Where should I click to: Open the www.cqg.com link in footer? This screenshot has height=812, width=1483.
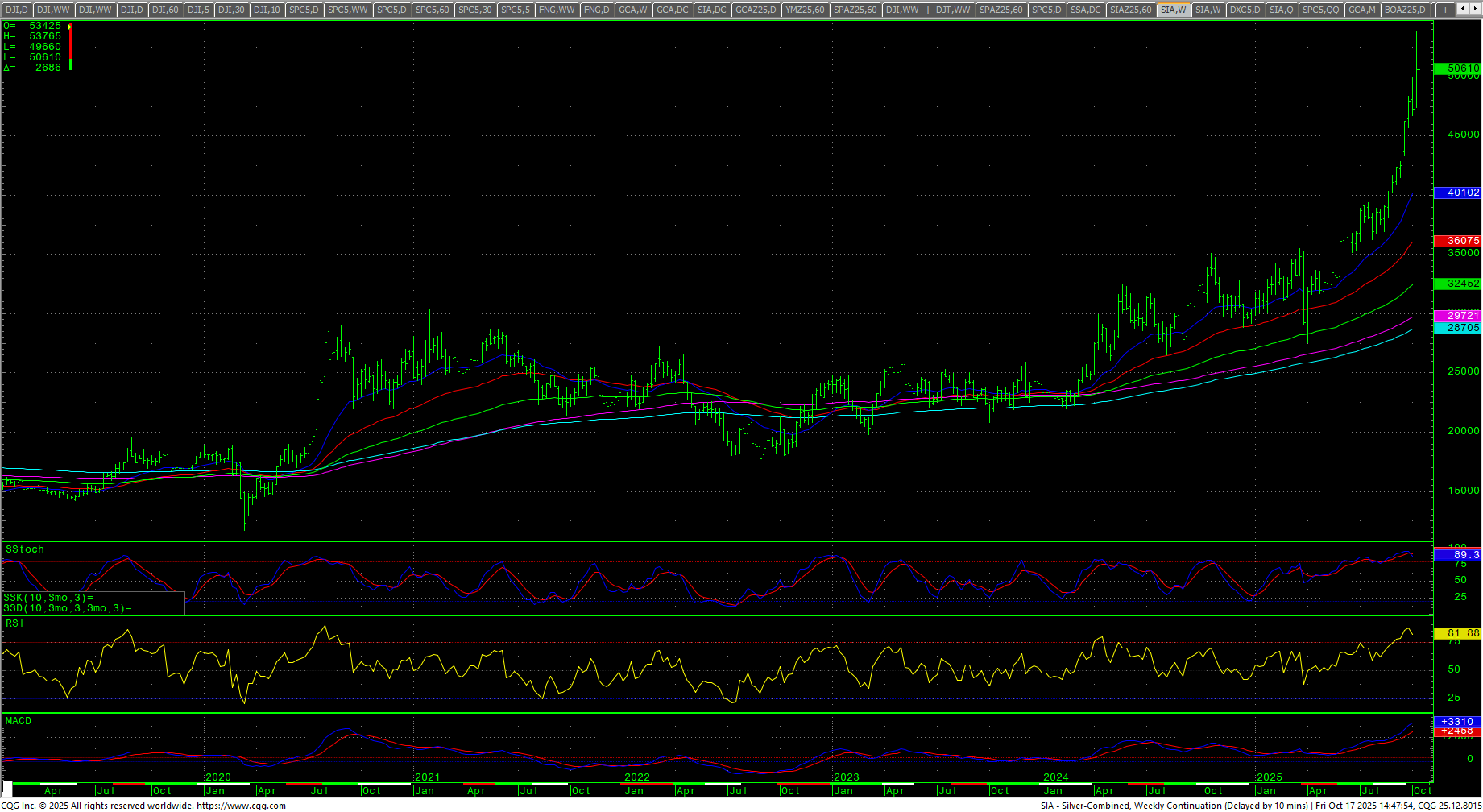pos(241,806)
